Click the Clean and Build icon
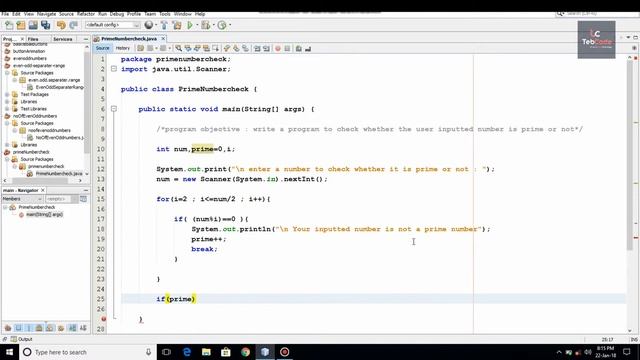The image size is (640, 360). pos(177,25)
